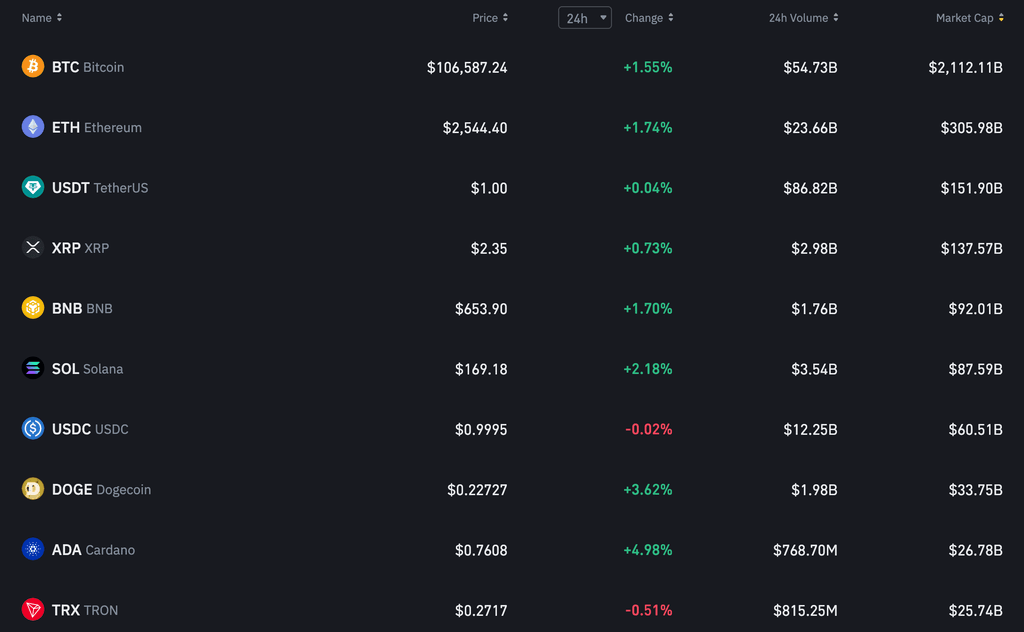Click the BNB coin icon
The image size is (1024, 632).
click(32, 308)
